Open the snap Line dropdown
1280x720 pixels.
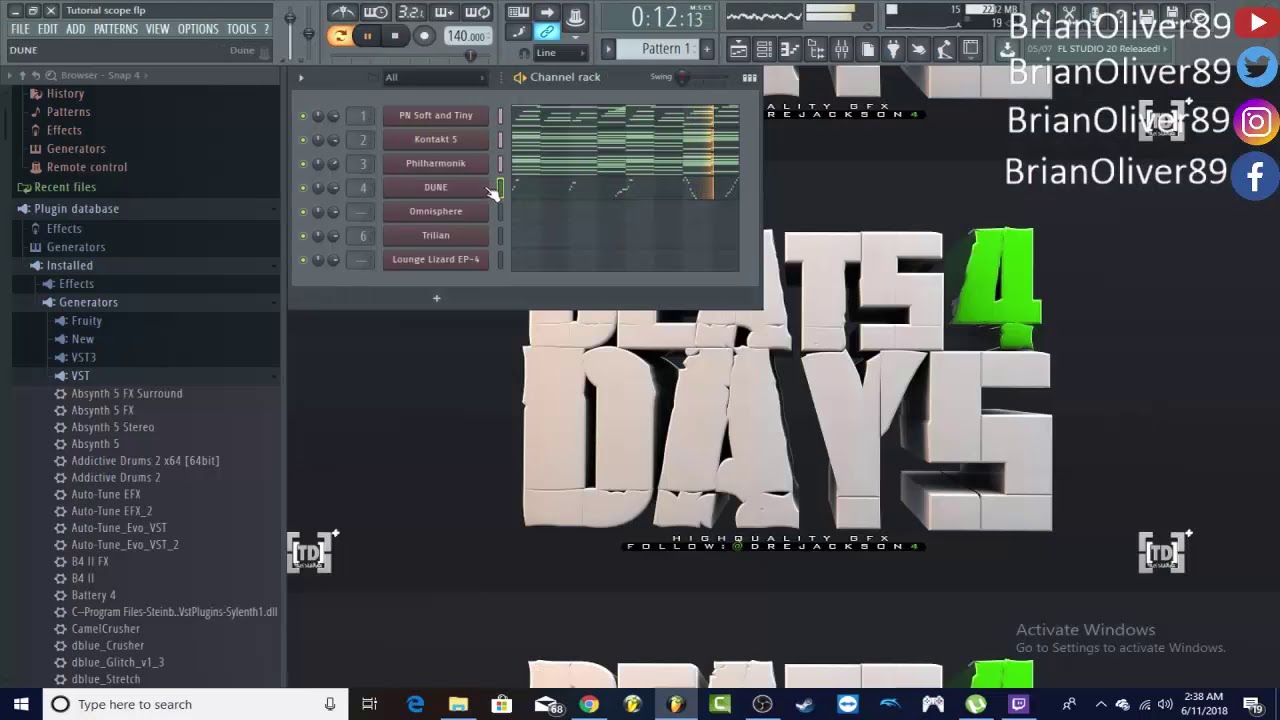pos(560,53)
